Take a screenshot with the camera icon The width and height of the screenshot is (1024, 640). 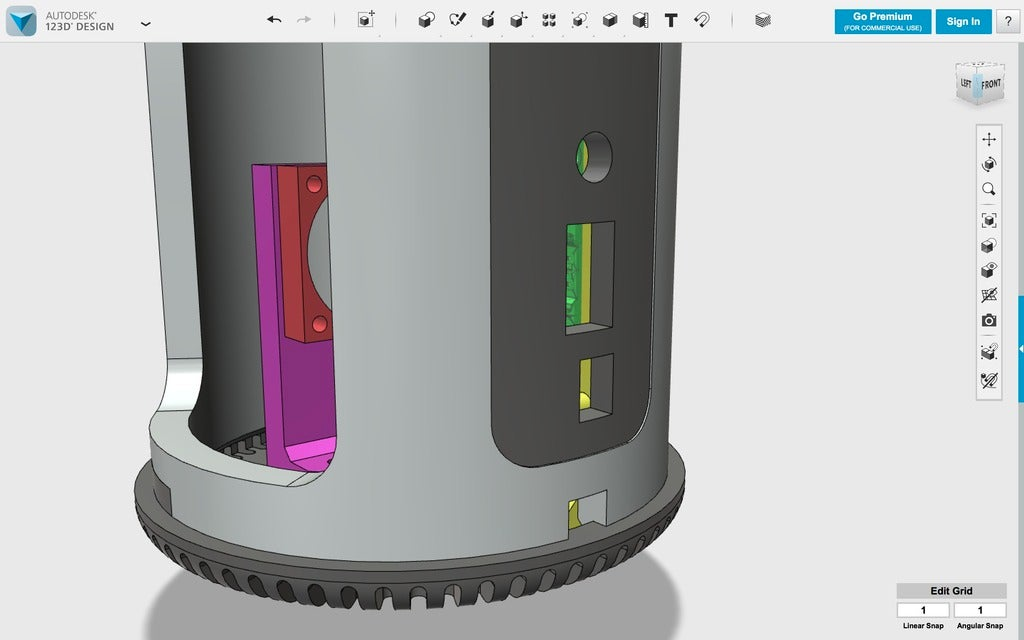coord(989,321)
